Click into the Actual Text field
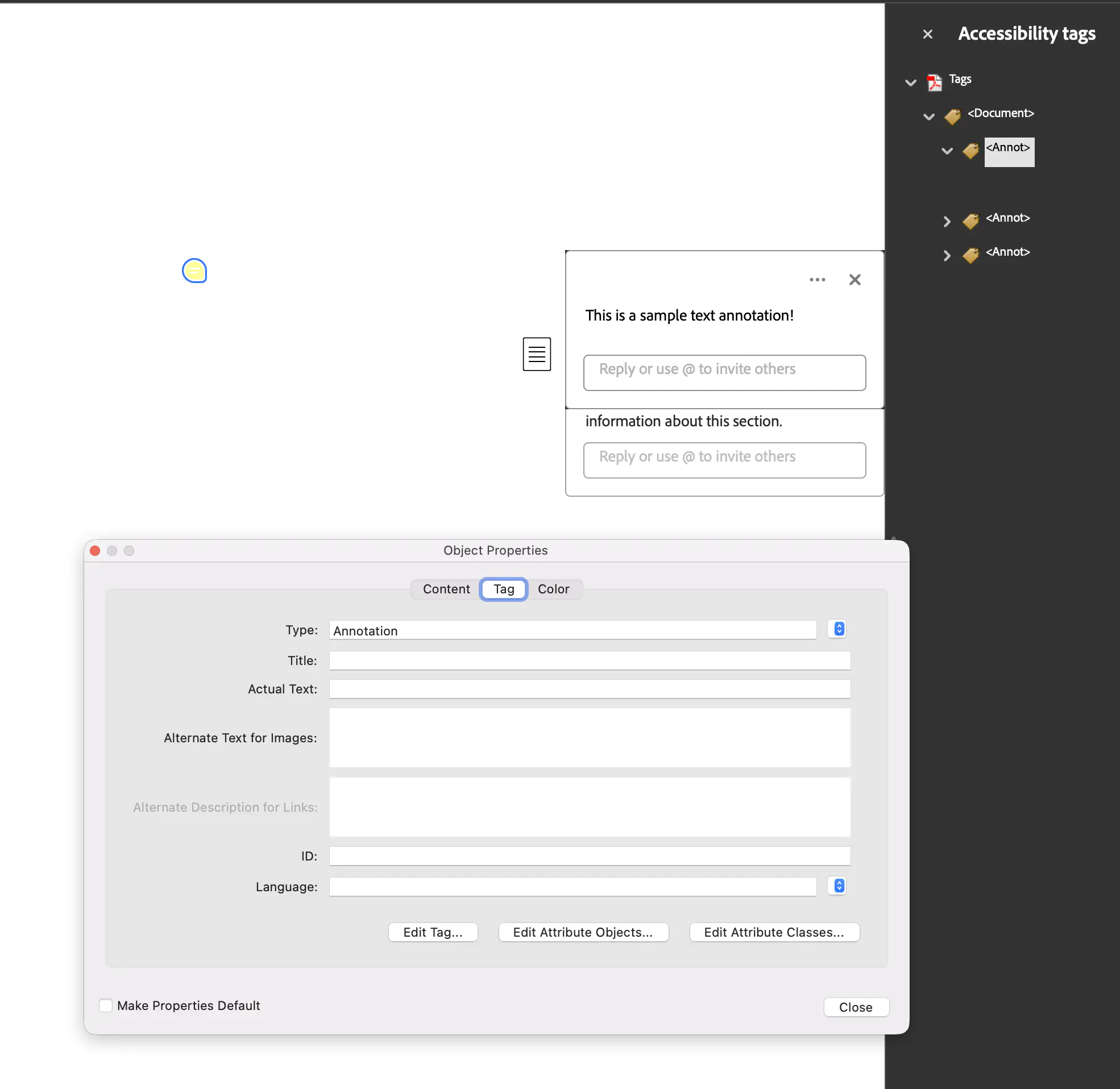1120x1089 pixels. point(589,689)
